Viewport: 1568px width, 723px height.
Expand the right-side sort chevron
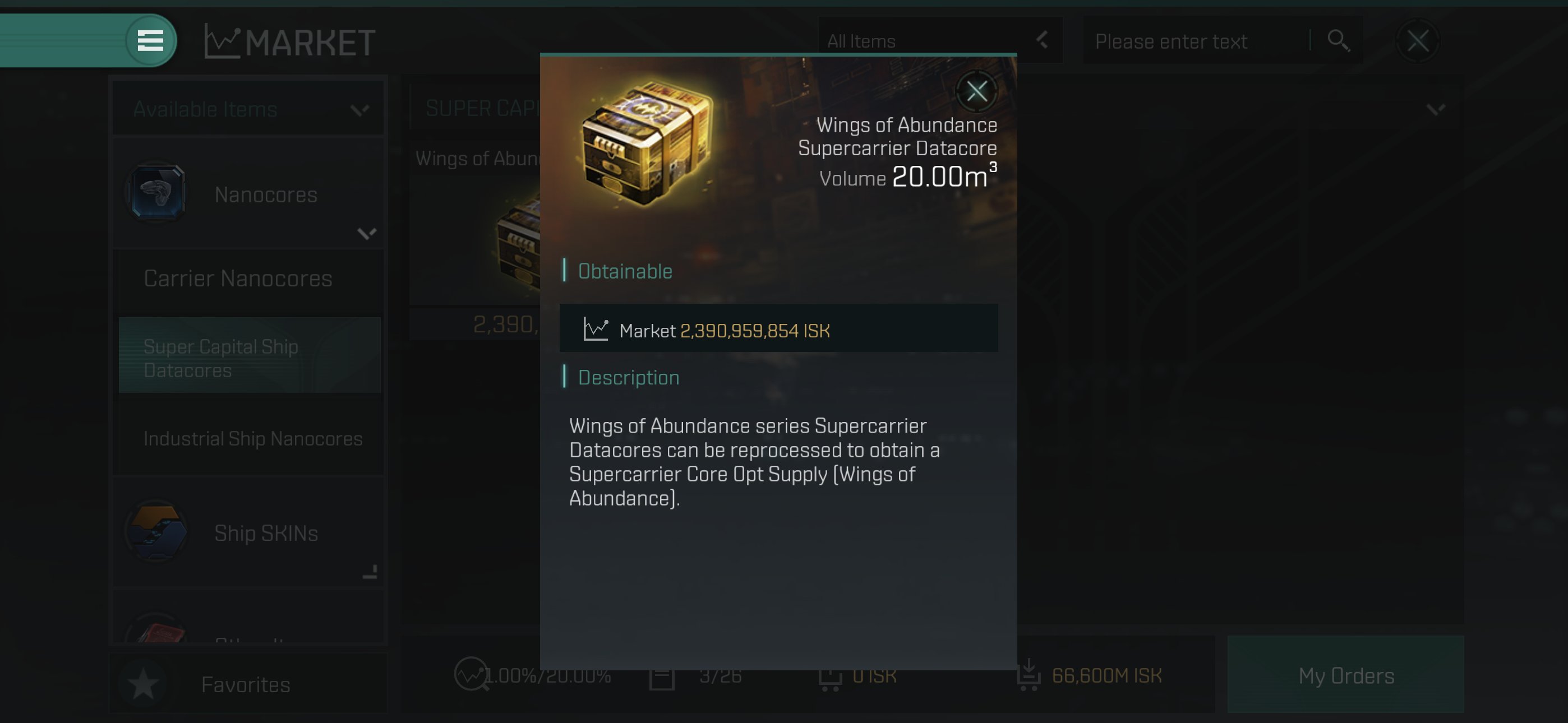click(1435, 109)
